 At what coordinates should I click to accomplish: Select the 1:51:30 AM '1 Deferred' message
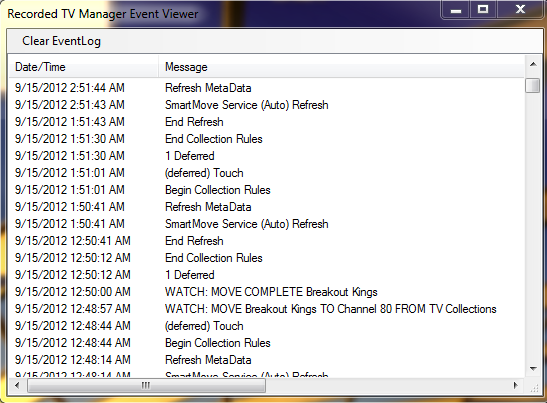tap(189, 156)
